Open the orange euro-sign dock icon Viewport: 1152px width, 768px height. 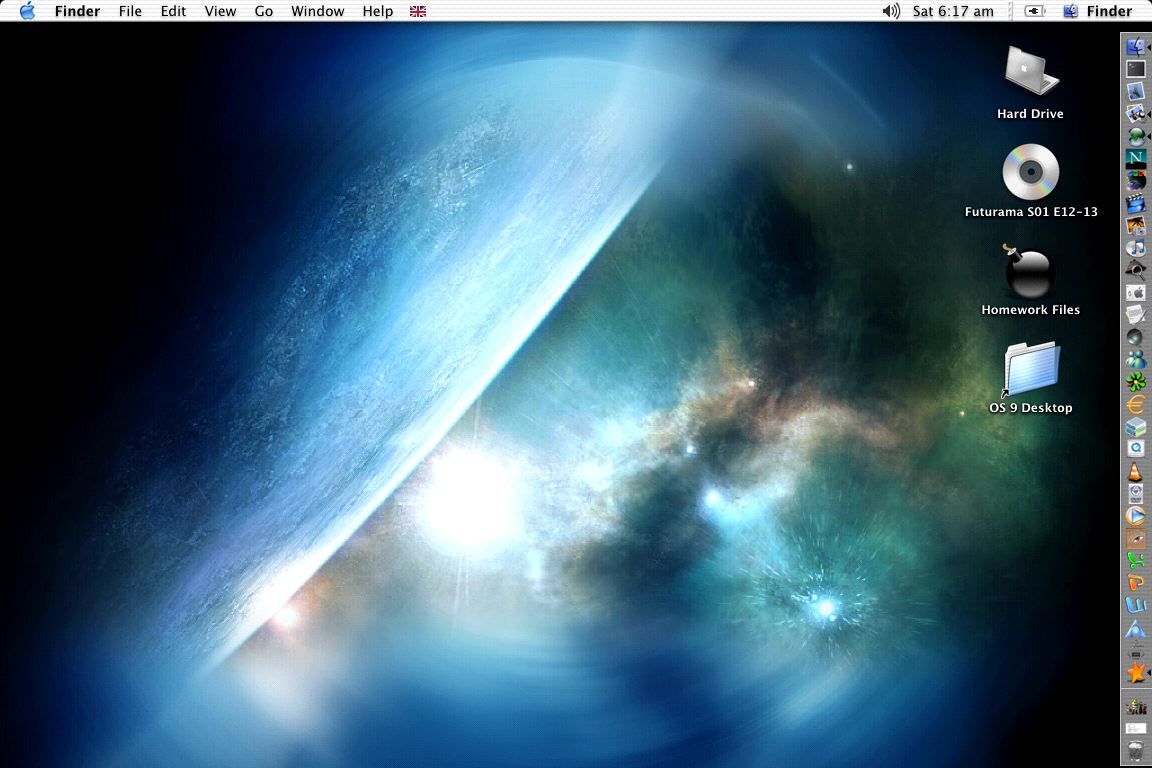coord(1136,404)
